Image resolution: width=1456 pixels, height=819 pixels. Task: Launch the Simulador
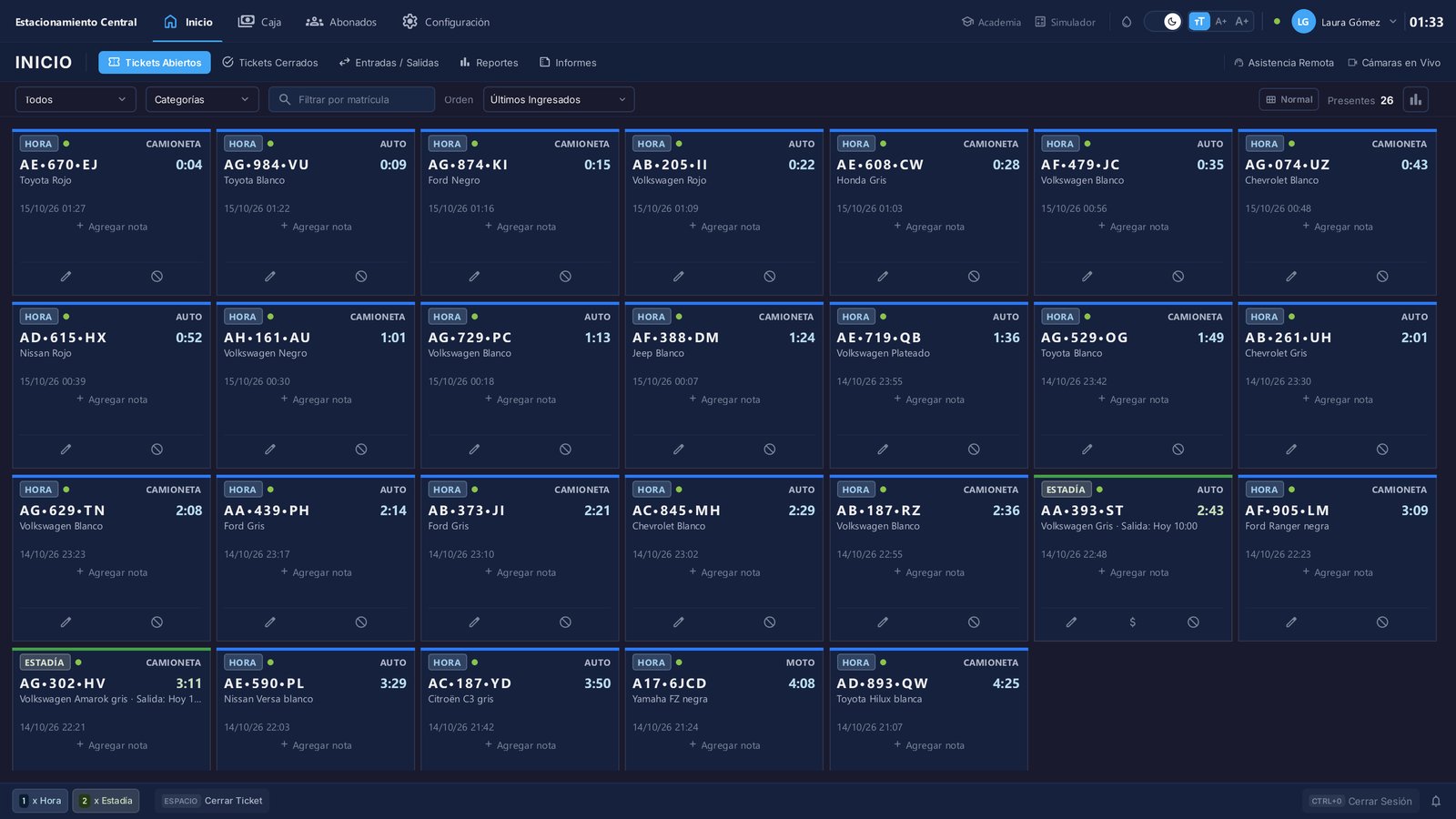point(1065,22)
